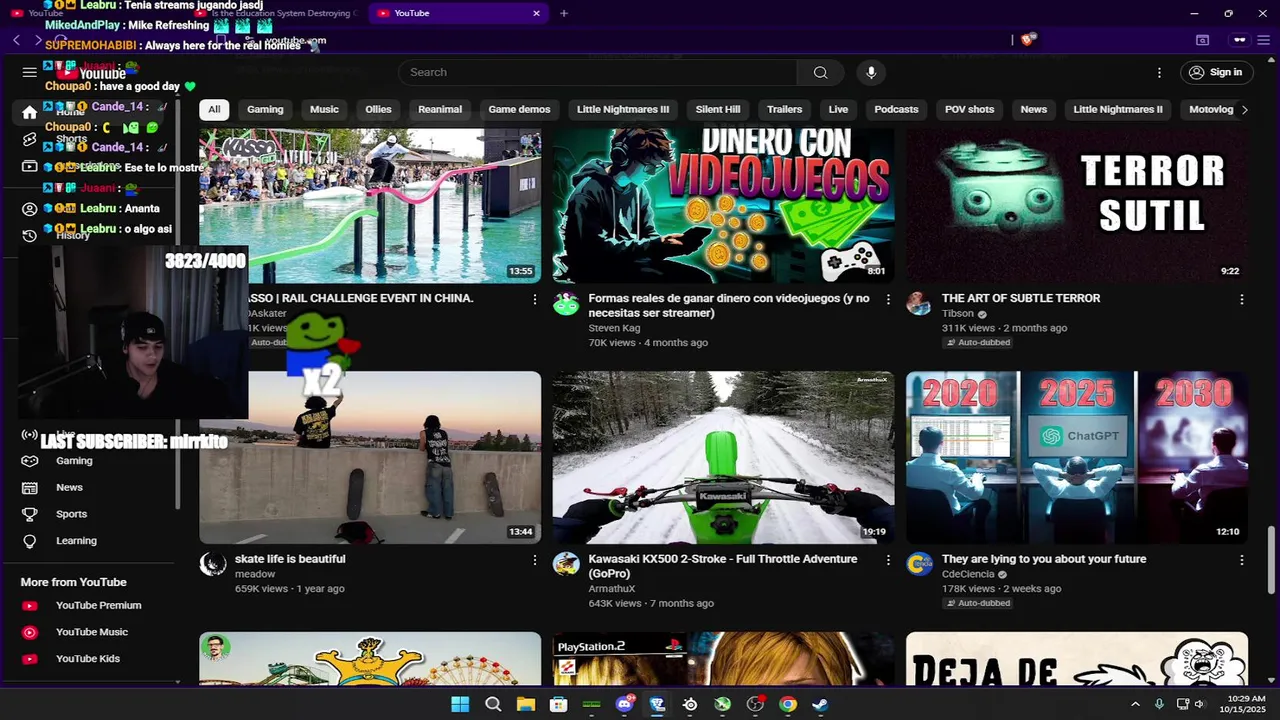Select the All filter chip

pyautogui.click(x=214, y=109)
